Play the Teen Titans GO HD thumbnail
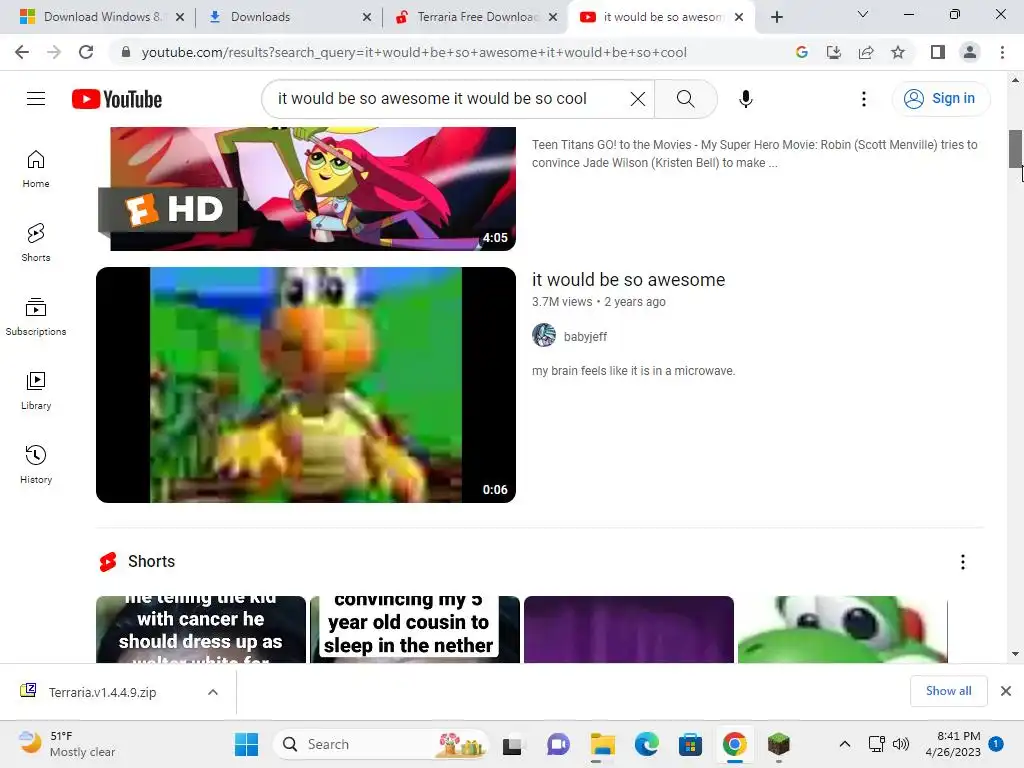 tap(306, 188)
